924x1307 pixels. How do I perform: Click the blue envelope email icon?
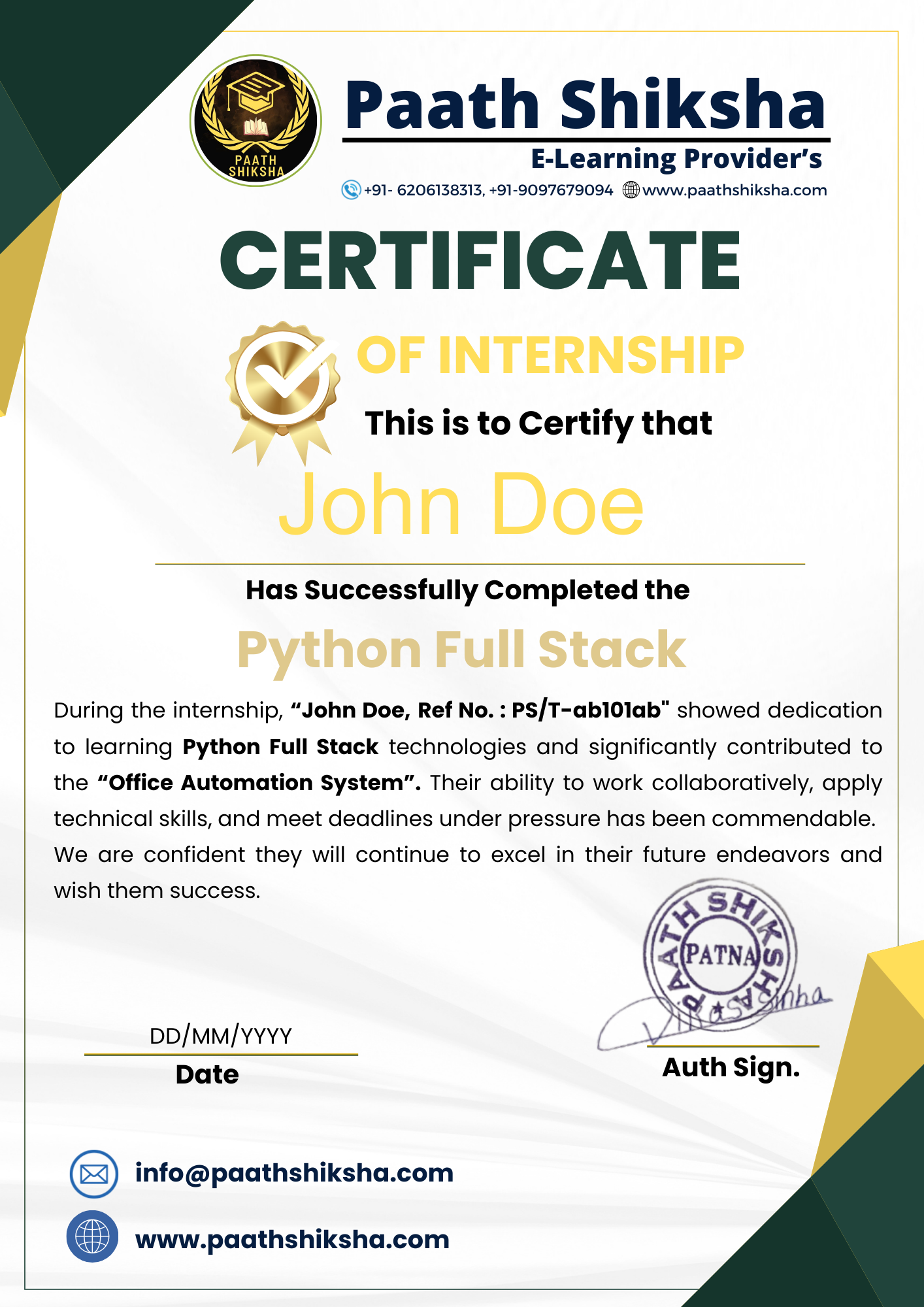click(93, 1174)
